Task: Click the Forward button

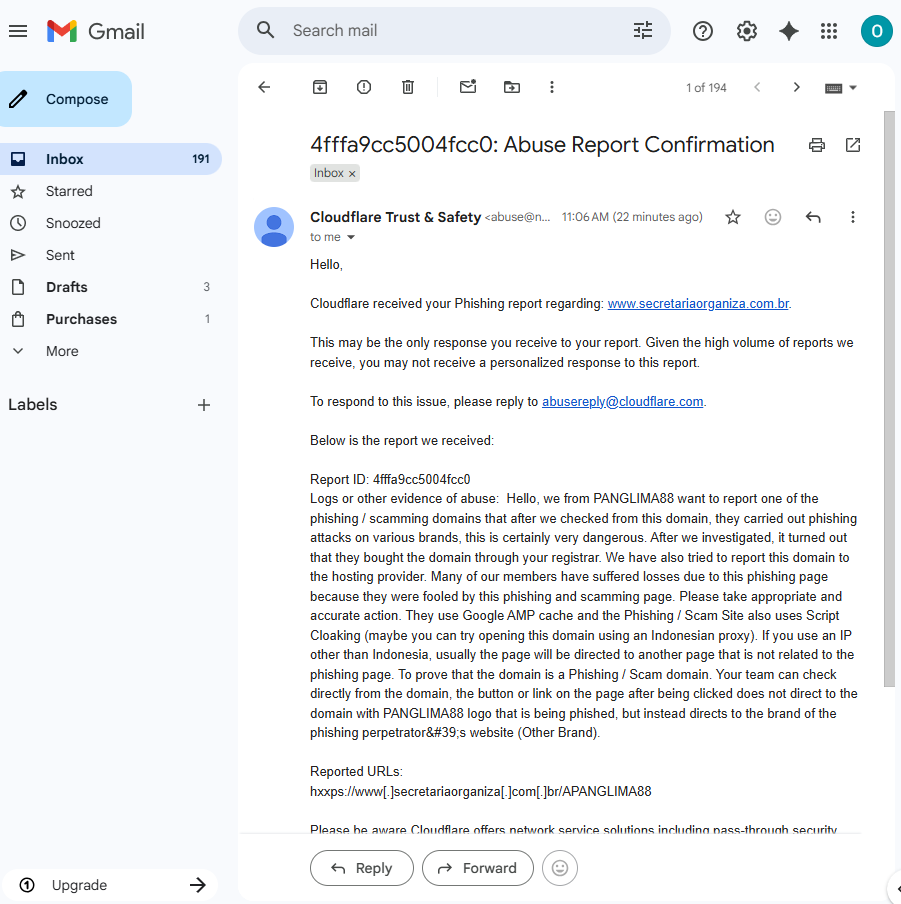Action: coord(478,868)
